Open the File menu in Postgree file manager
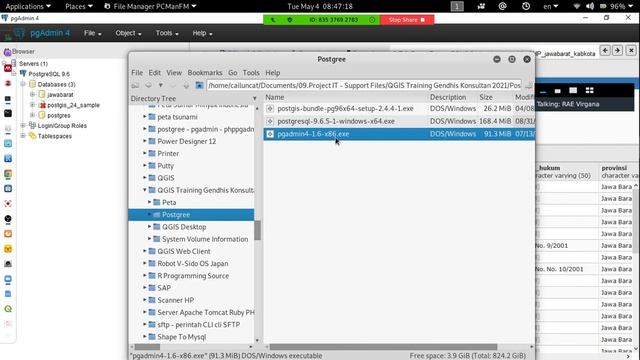Viewport: 640px width, 360px height. coord(137,73)
